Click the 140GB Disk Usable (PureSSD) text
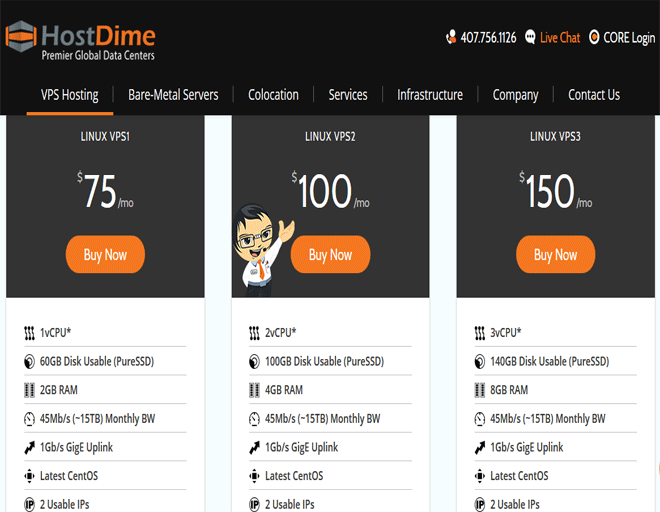 pyautogui.click(x=550, y=362)
